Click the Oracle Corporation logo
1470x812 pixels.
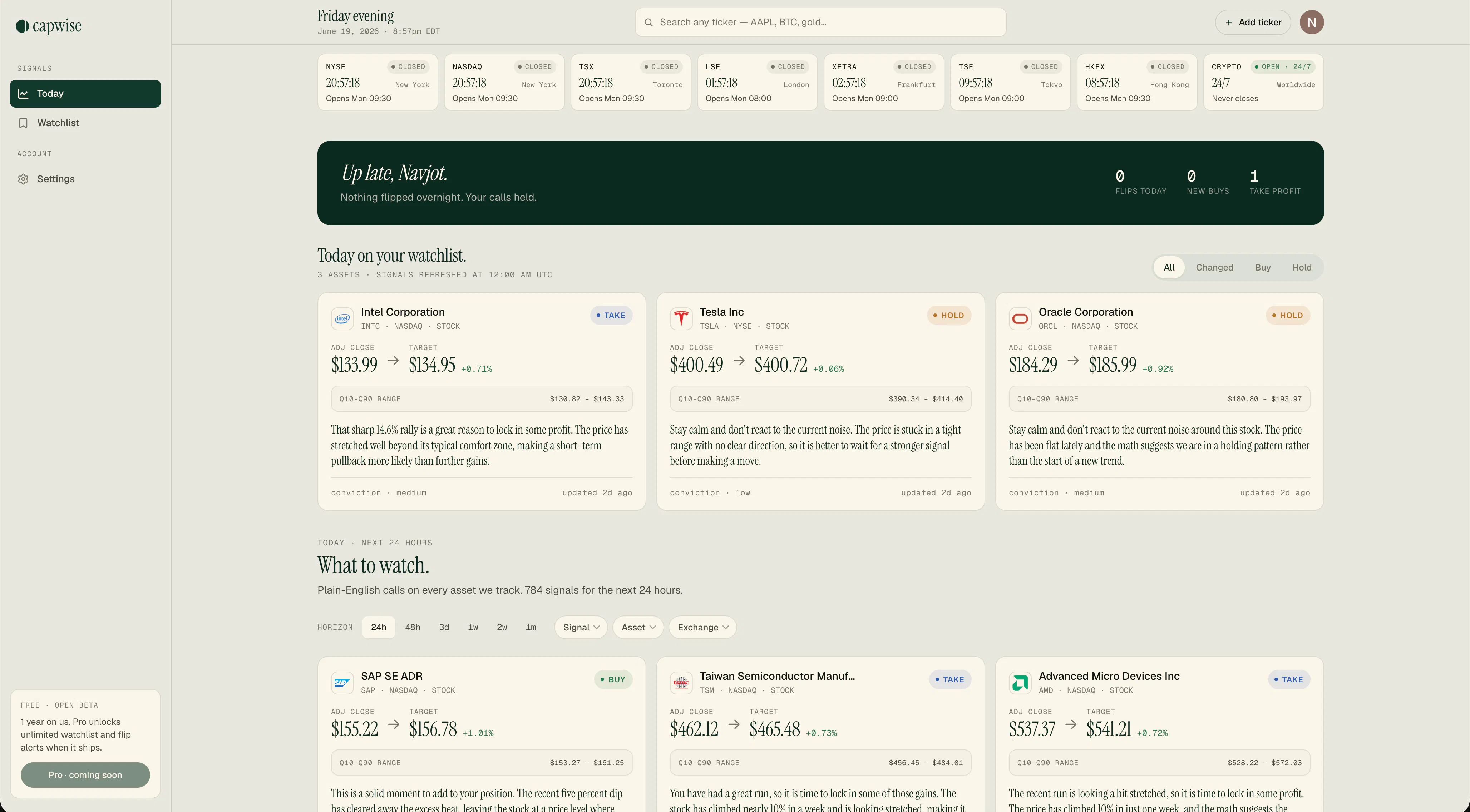tap(1020, 318)
